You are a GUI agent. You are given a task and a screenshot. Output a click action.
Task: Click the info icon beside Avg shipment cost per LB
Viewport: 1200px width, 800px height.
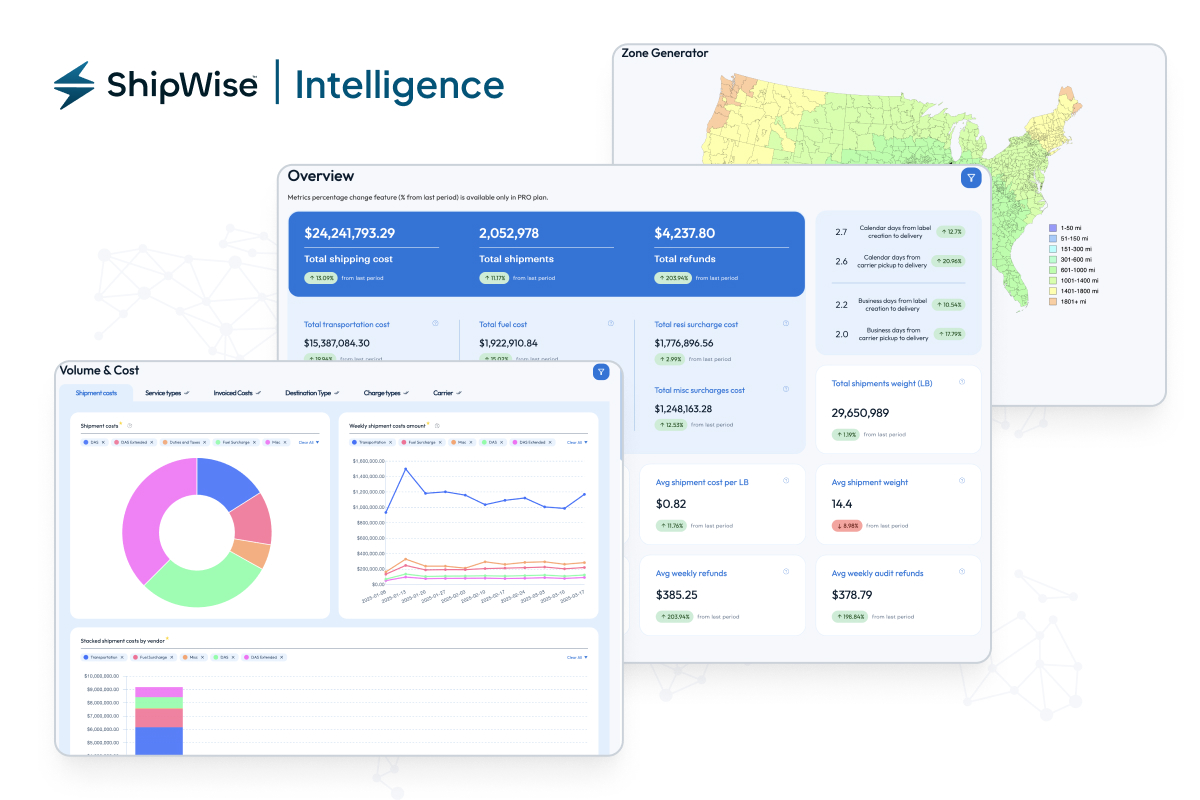787,481
